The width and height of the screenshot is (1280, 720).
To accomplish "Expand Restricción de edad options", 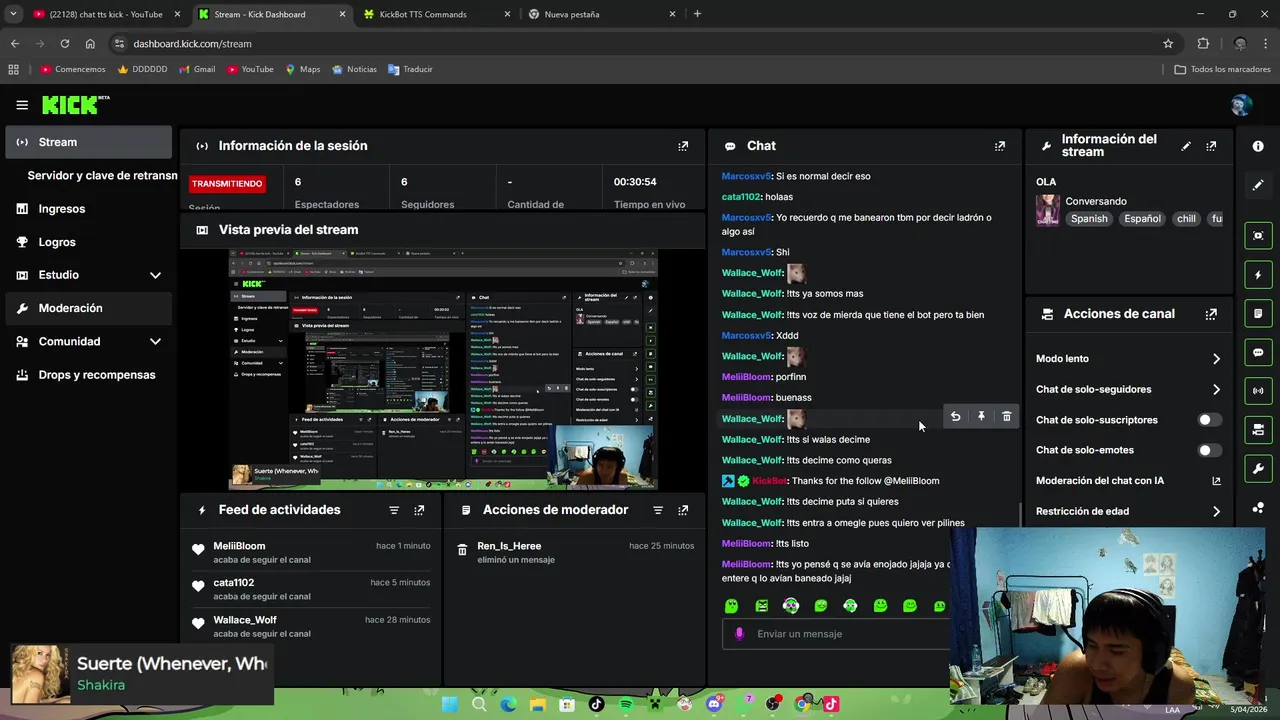I will [1216, 512].
